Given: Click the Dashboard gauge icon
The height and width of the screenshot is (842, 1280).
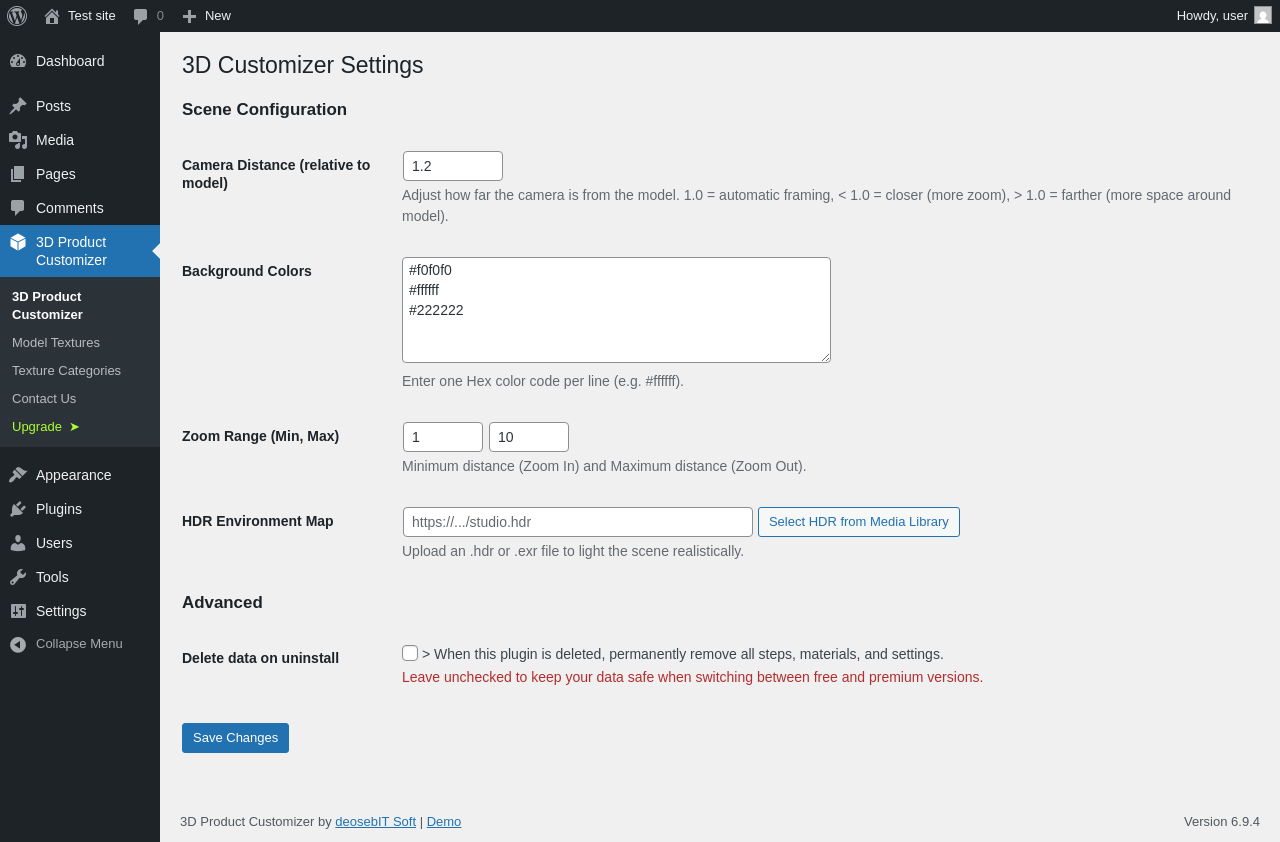Looking at the screenshot, I should coord(18,61).
